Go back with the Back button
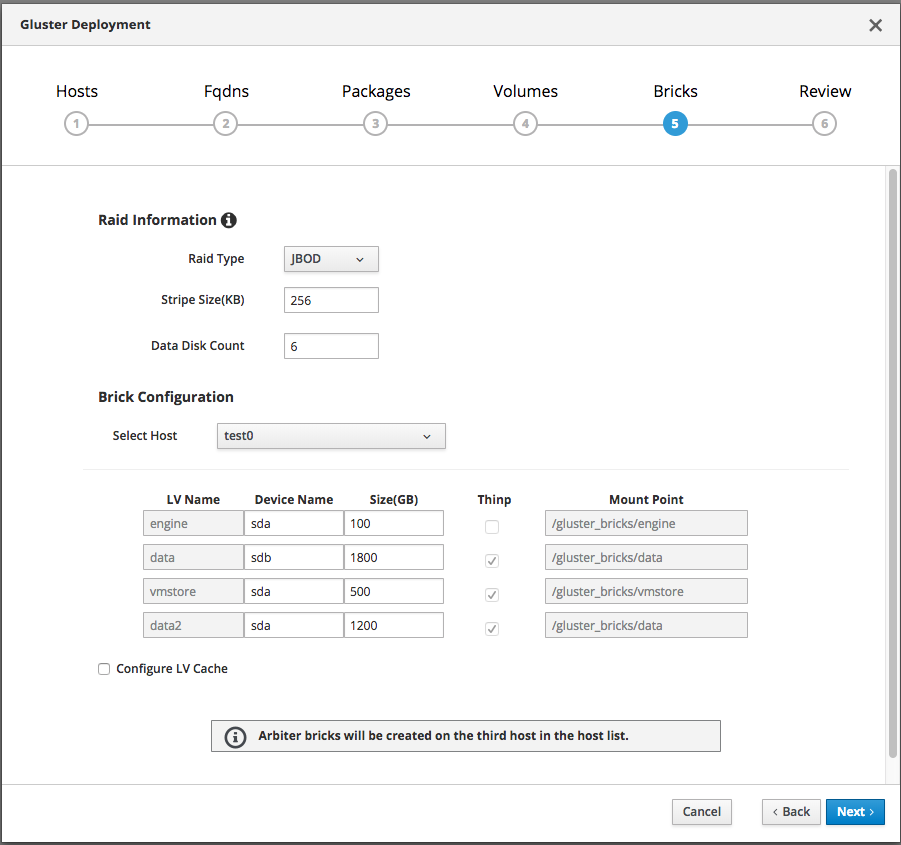The height and width of the screenshot is (845, 901). 791,812
